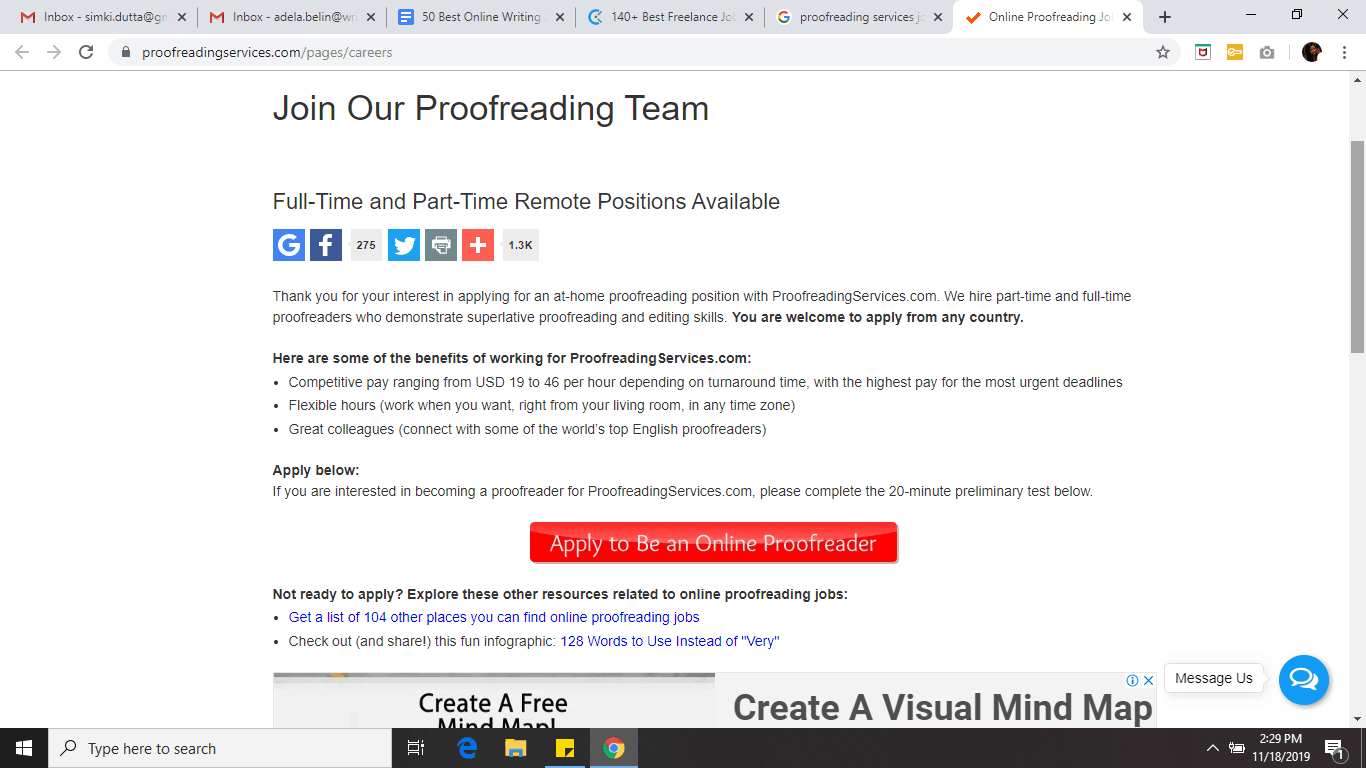Show hidden system tray icons
The width and height of the screenshot is (1366, 768).
tap(1213, 748)
